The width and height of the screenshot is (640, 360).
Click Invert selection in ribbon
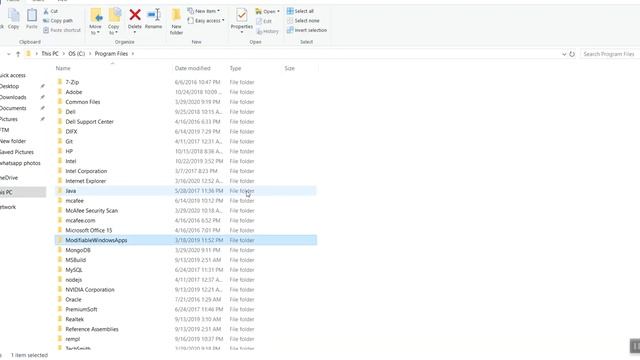point(307,30)
